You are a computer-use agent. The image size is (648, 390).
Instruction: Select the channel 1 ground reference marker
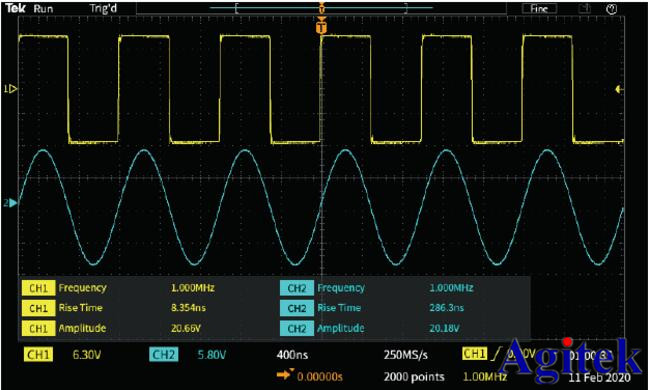coord(11,89)
